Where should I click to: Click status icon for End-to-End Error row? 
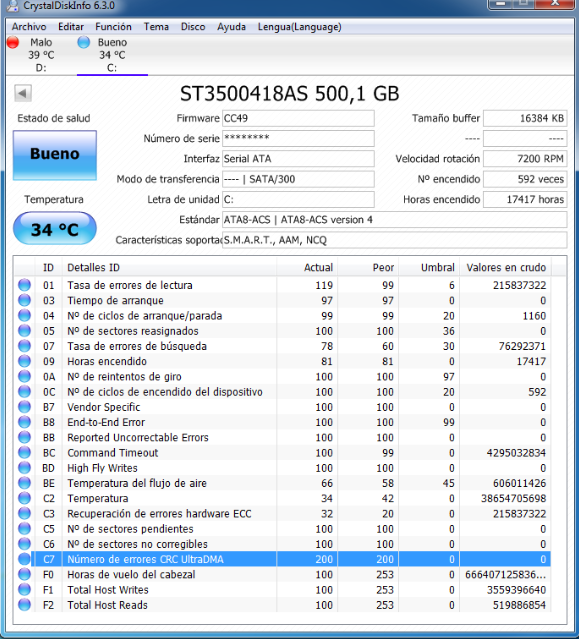tap(24, 422)
